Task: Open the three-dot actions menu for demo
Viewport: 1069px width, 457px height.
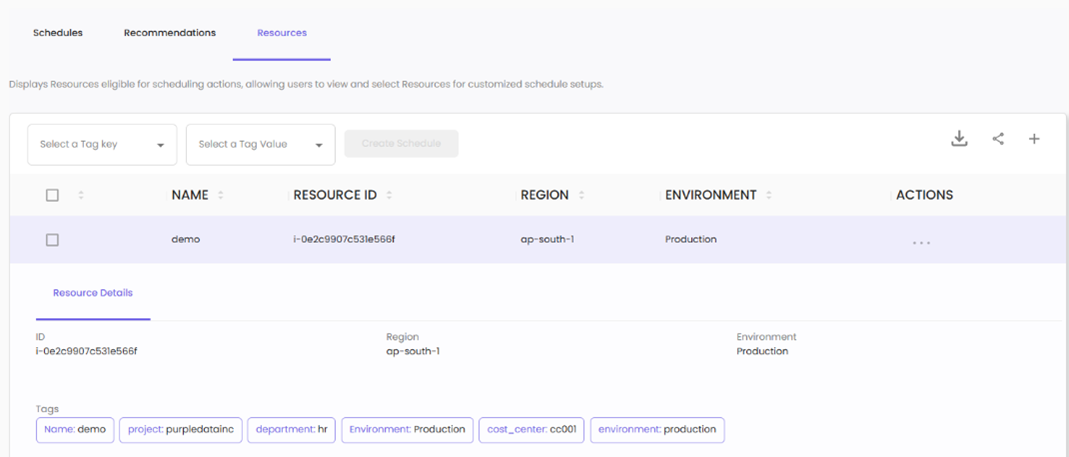Action: [921, 242]
